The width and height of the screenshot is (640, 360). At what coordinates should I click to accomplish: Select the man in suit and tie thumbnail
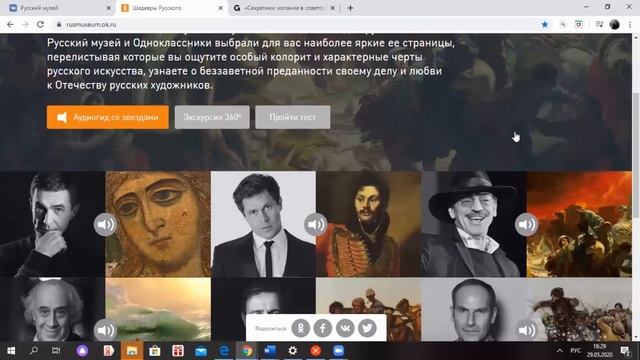(x=263, y=224)
